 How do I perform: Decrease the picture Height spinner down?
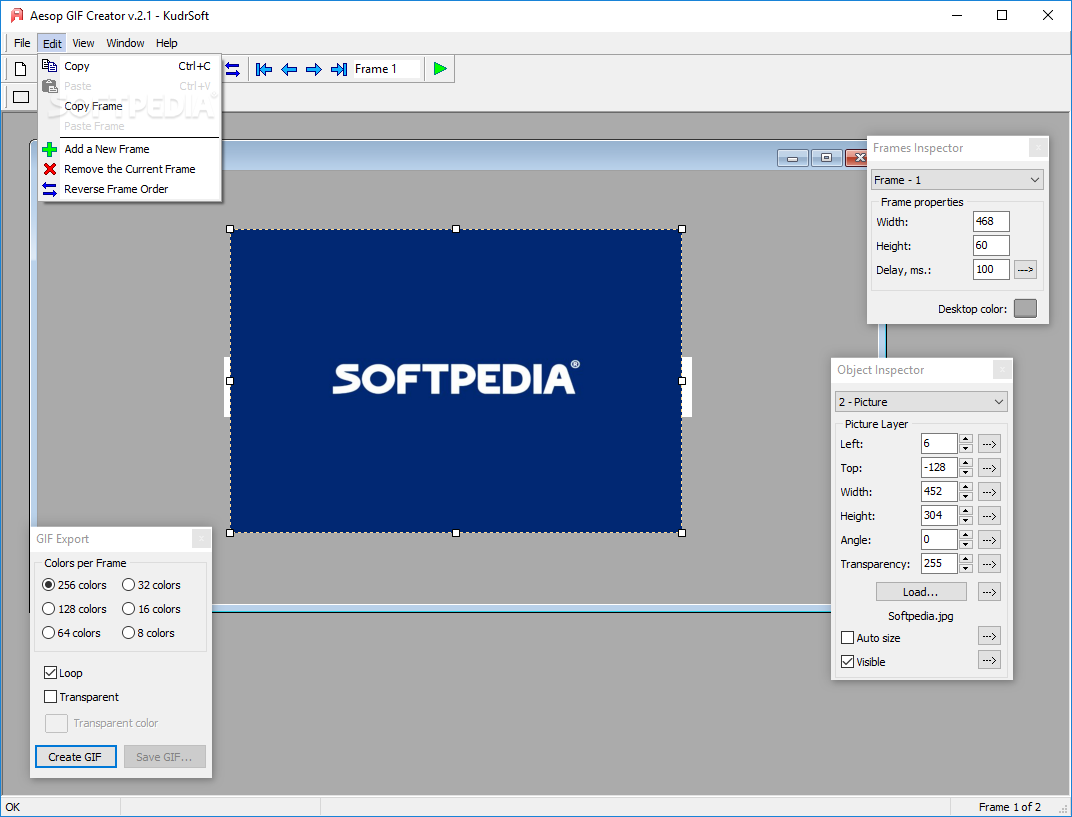965,520
